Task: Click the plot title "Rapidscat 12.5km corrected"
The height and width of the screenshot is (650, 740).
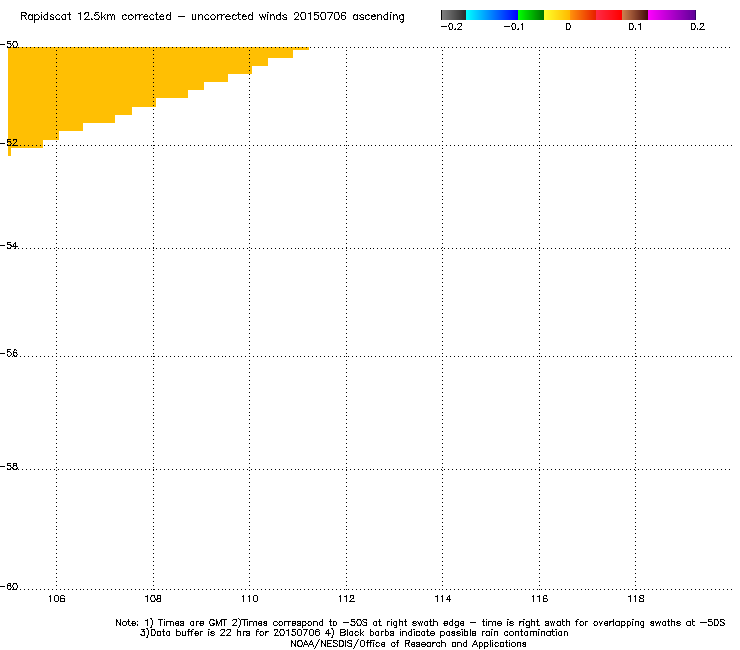Action: click(x=96, y=17)
